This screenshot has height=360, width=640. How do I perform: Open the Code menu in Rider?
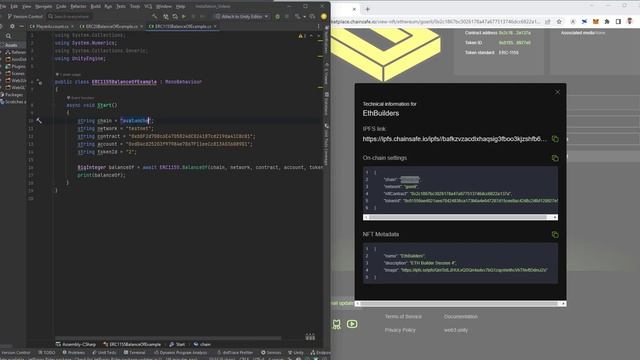point(61,7)
